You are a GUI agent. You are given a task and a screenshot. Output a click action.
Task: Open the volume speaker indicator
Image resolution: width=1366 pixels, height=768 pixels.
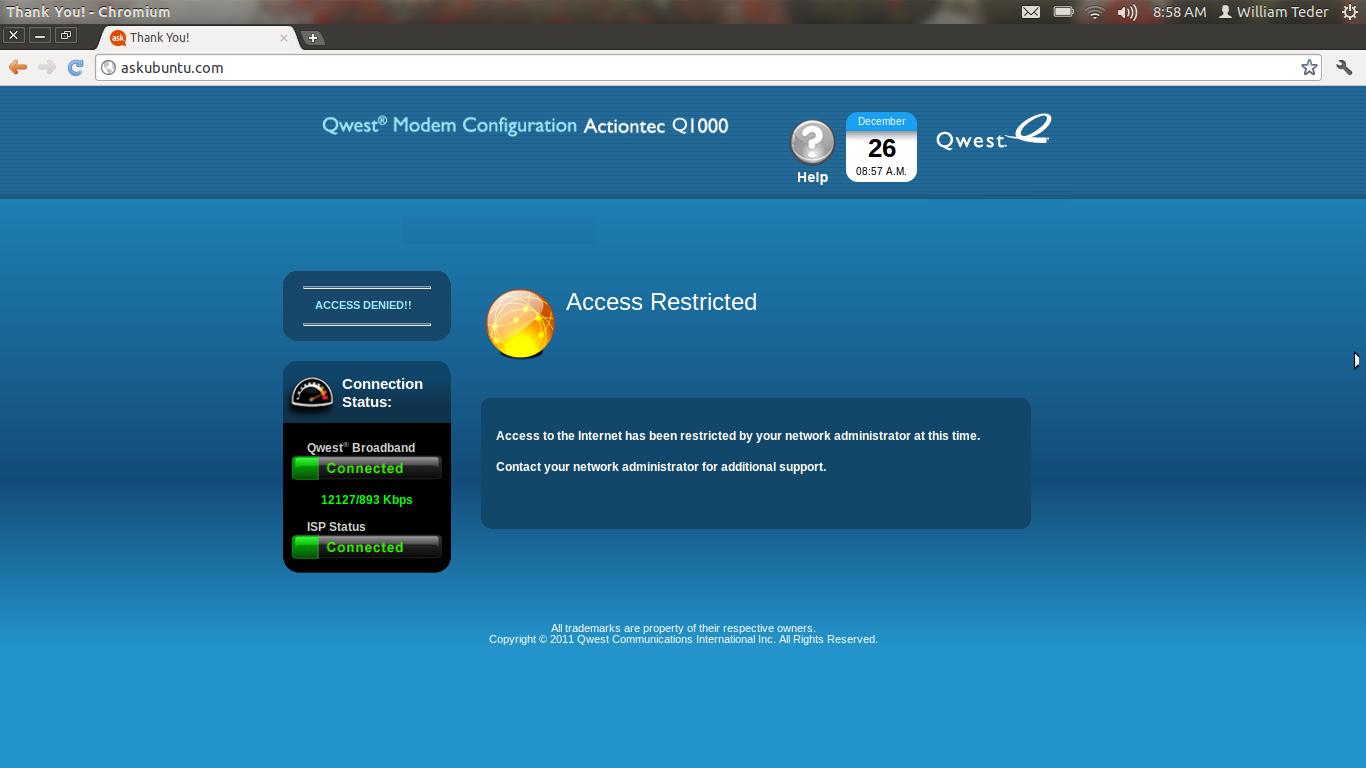point(1127,12)
